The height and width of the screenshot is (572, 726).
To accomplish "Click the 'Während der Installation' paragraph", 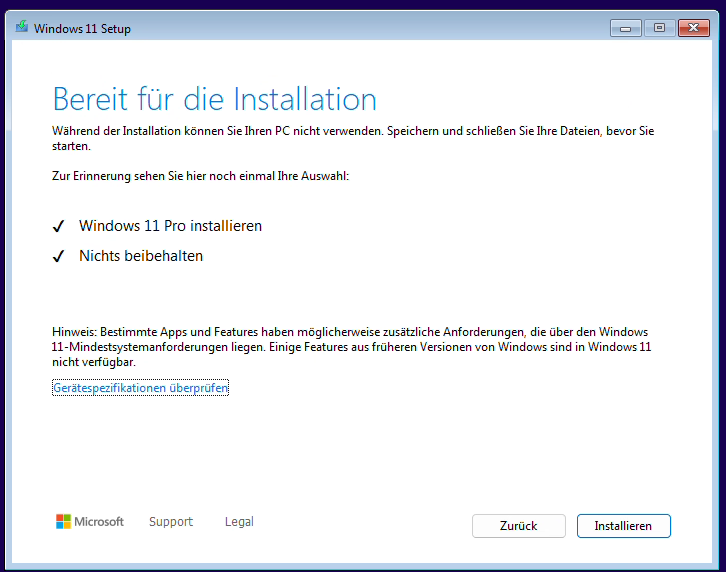I will [x=353, y=138].
